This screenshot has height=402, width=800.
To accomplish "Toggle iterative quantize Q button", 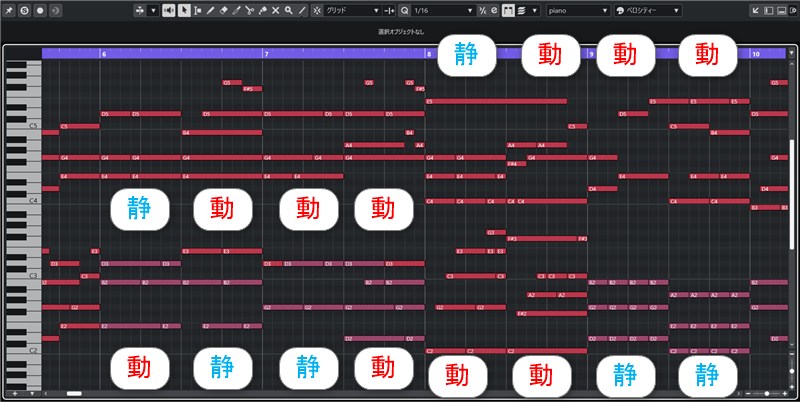I will [405, 10].
